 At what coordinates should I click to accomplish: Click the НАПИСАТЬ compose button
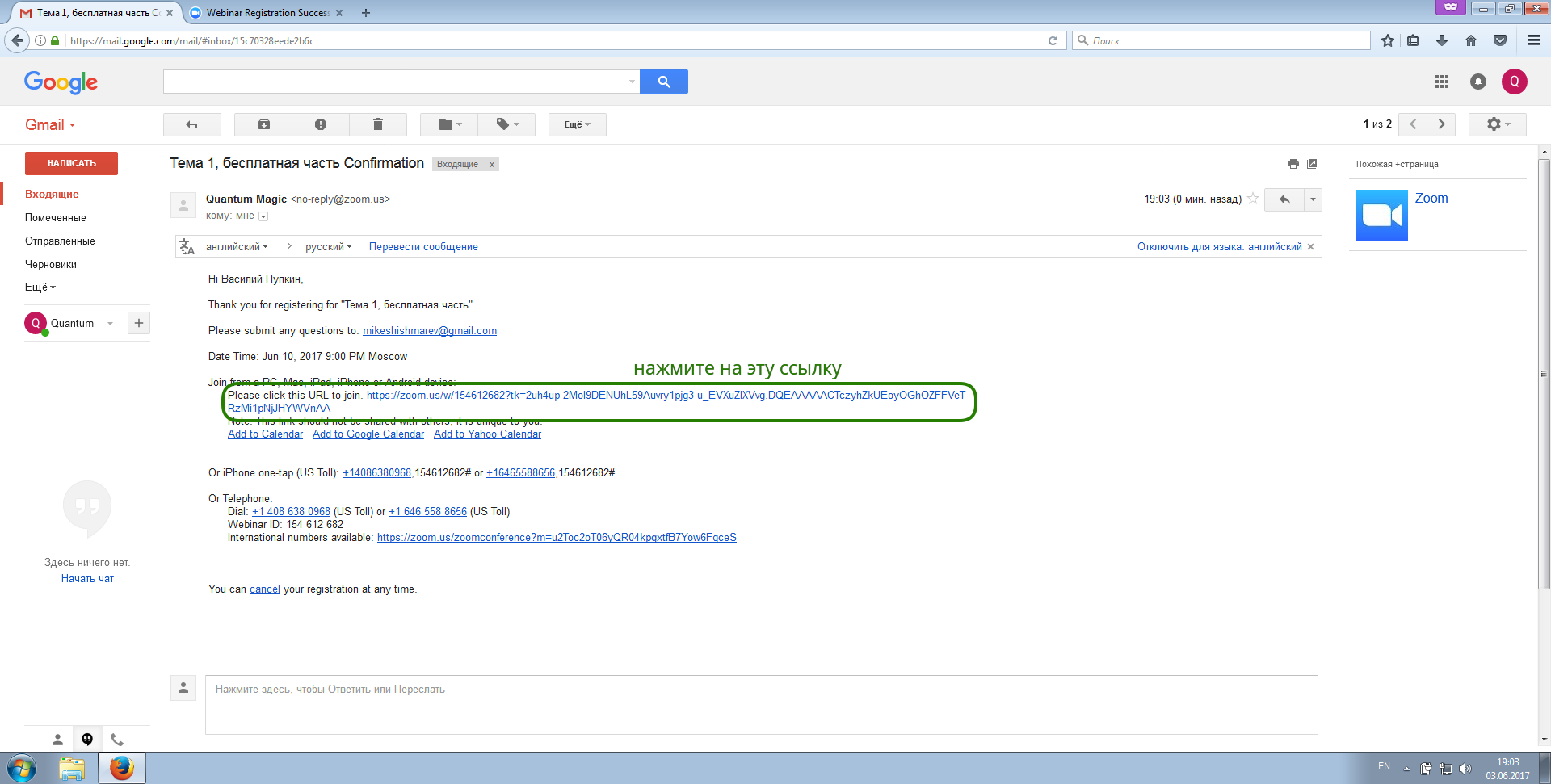click(x=71, y=163)
